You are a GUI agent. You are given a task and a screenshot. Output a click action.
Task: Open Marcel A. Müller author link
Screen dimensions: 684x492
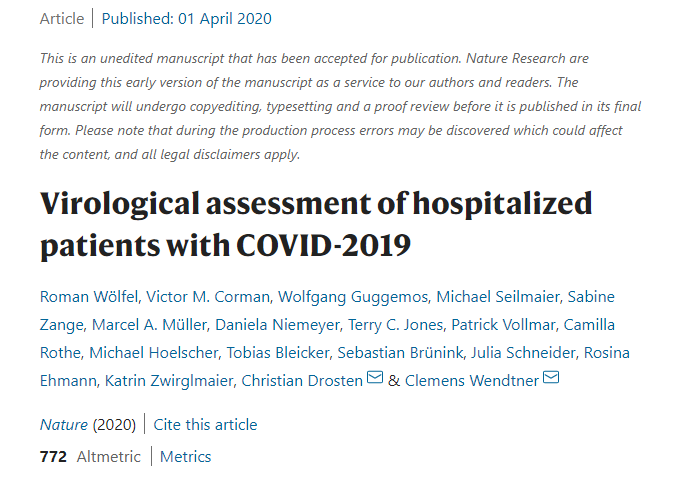point(150,324)
